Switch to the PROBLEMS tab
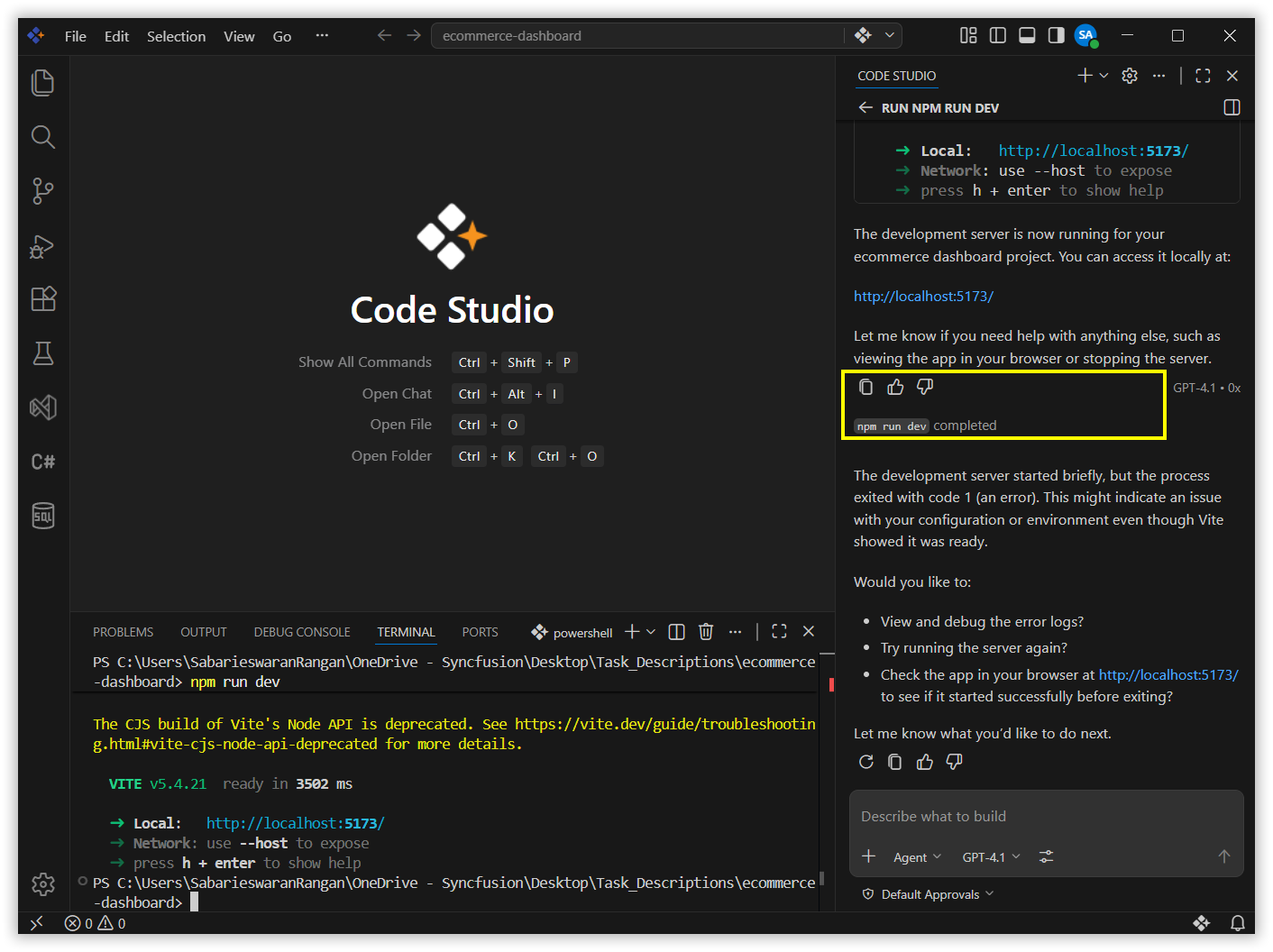Image resolution: width=1273 pixels, height=952 pixels. click(x=123, y=632)
